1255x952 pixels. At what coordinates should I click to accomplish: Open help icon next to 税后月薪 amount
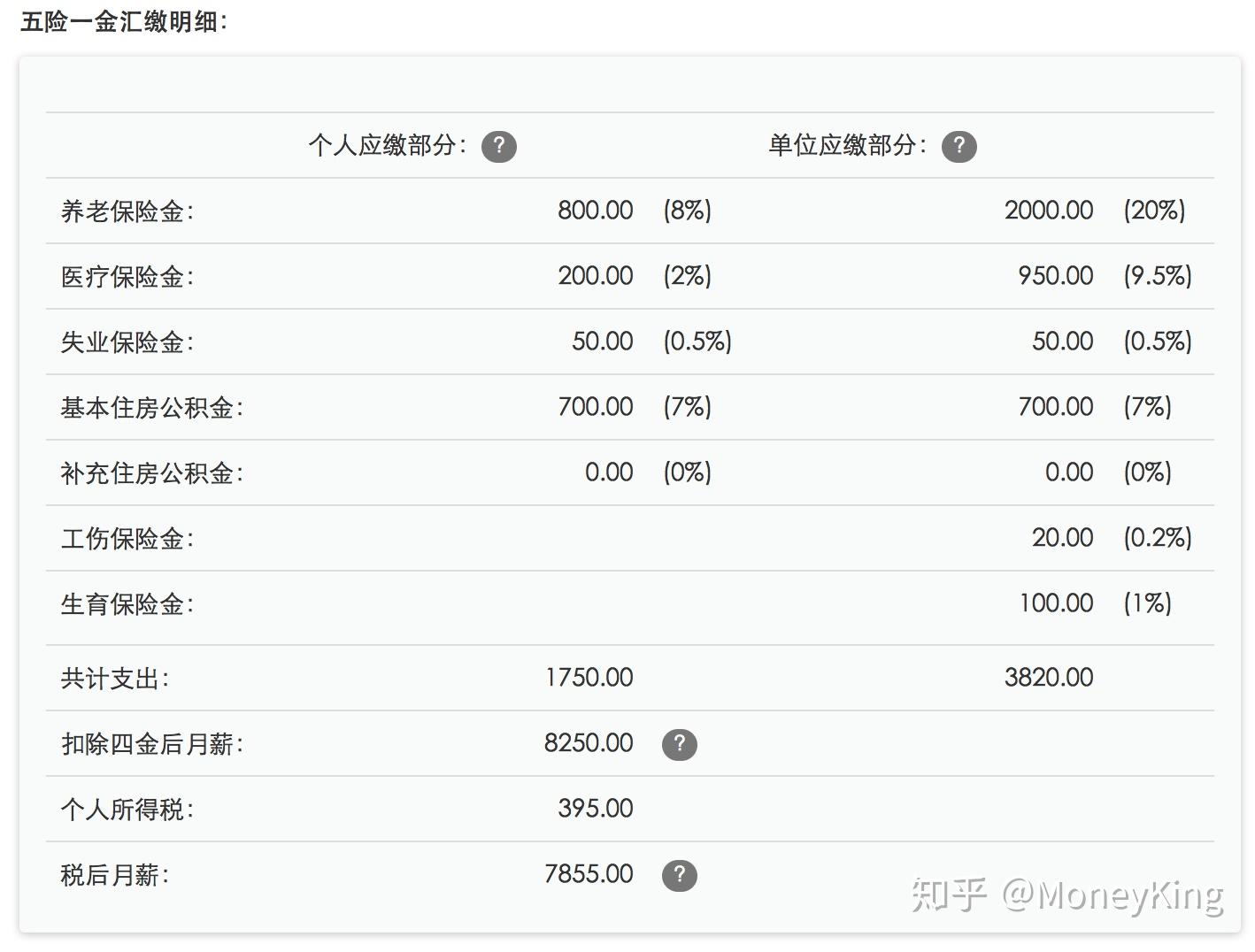(x=679, y=875)
